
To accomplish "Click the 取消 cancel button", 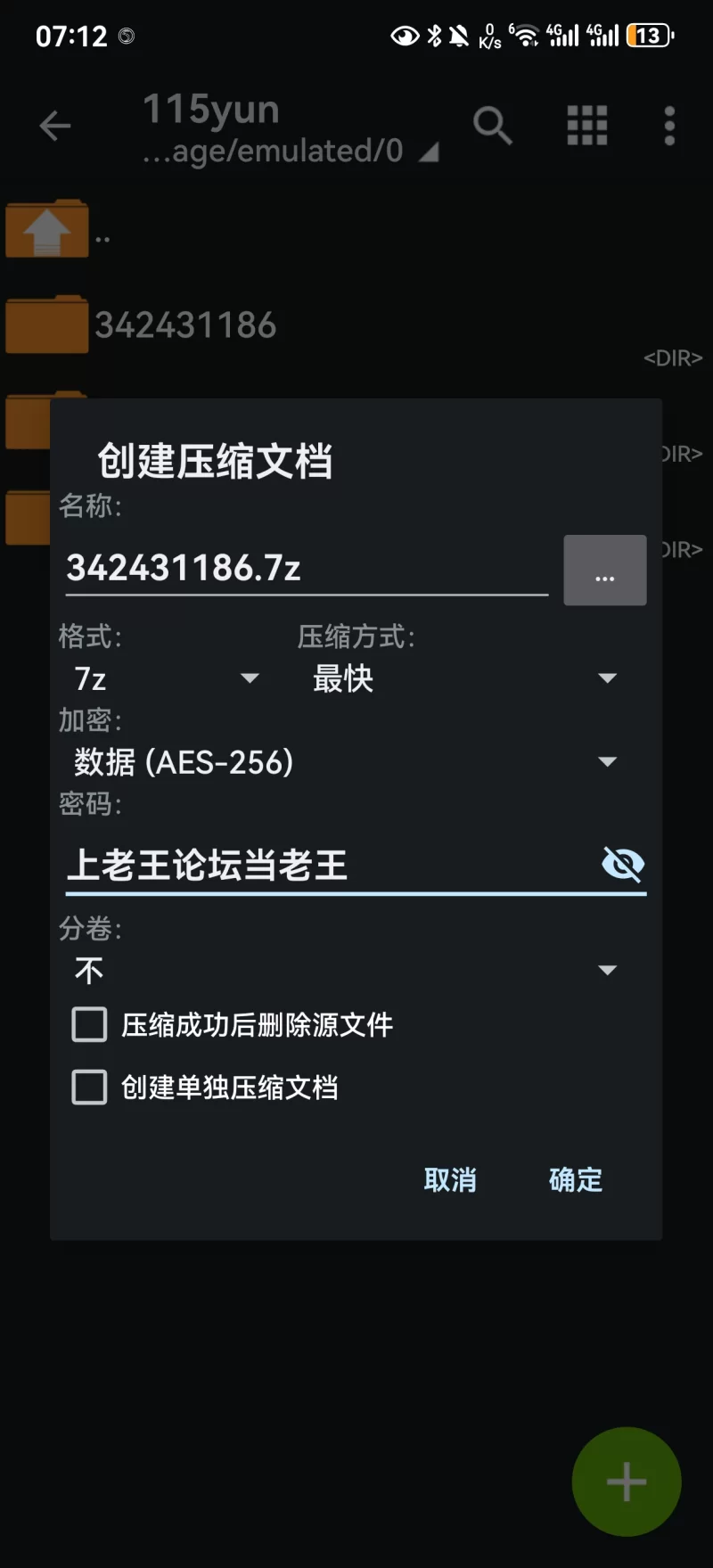I will 450,1180.
